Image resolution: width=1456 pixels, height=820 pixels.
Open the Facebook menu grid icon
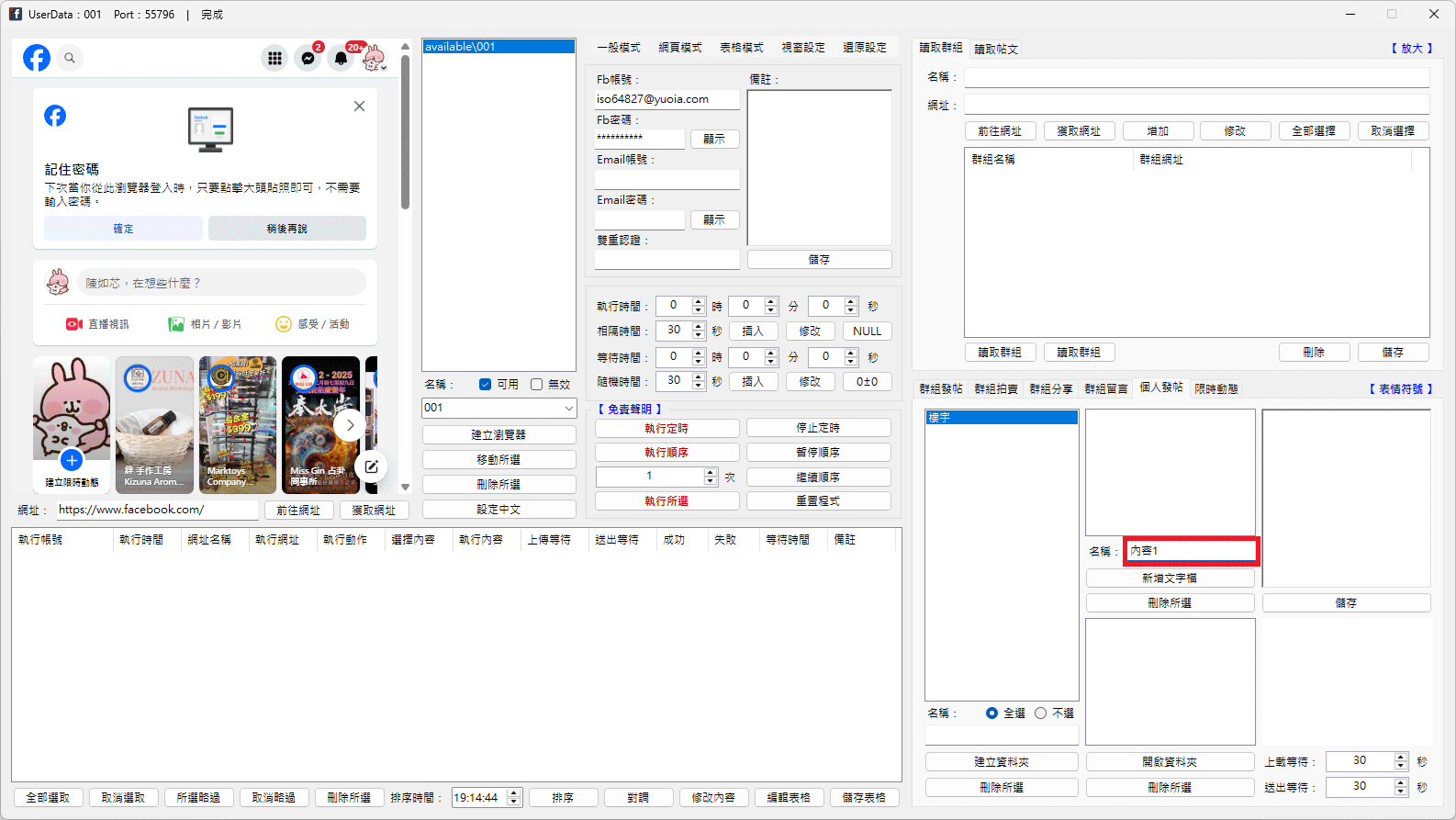pos(274,58)
